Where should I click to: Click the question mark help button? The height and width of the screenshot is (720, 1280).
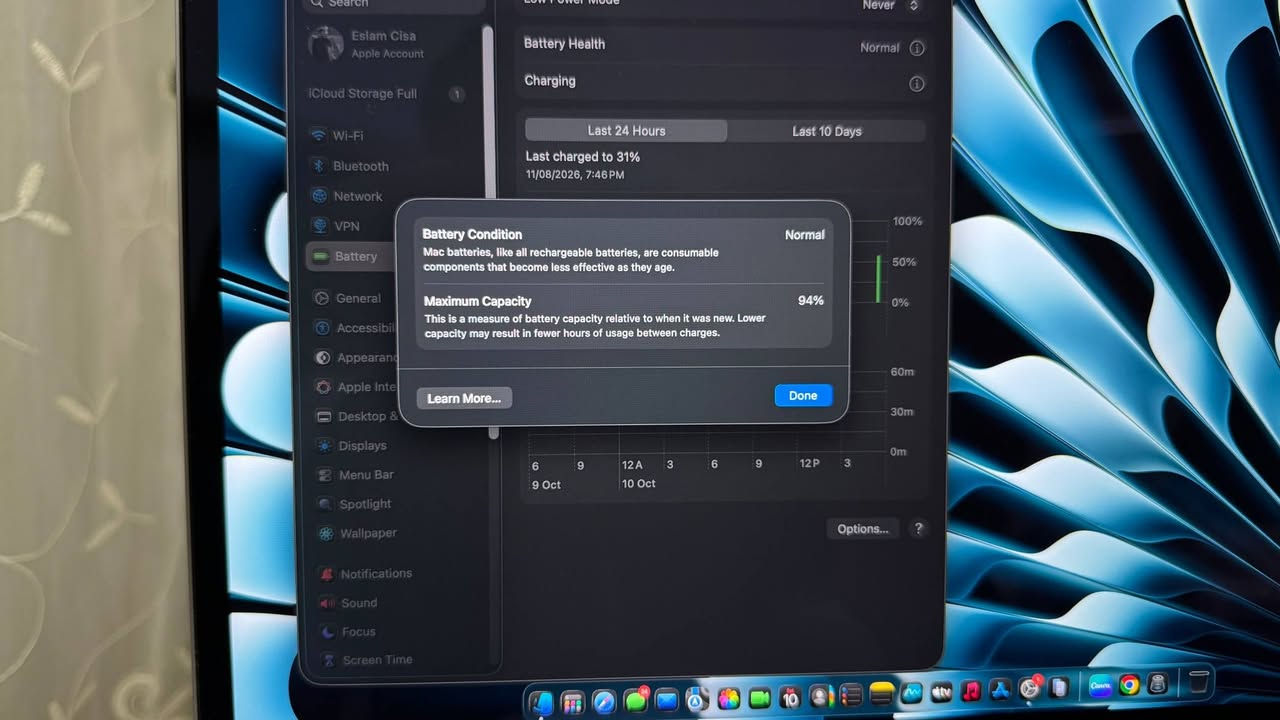(919, 529)
